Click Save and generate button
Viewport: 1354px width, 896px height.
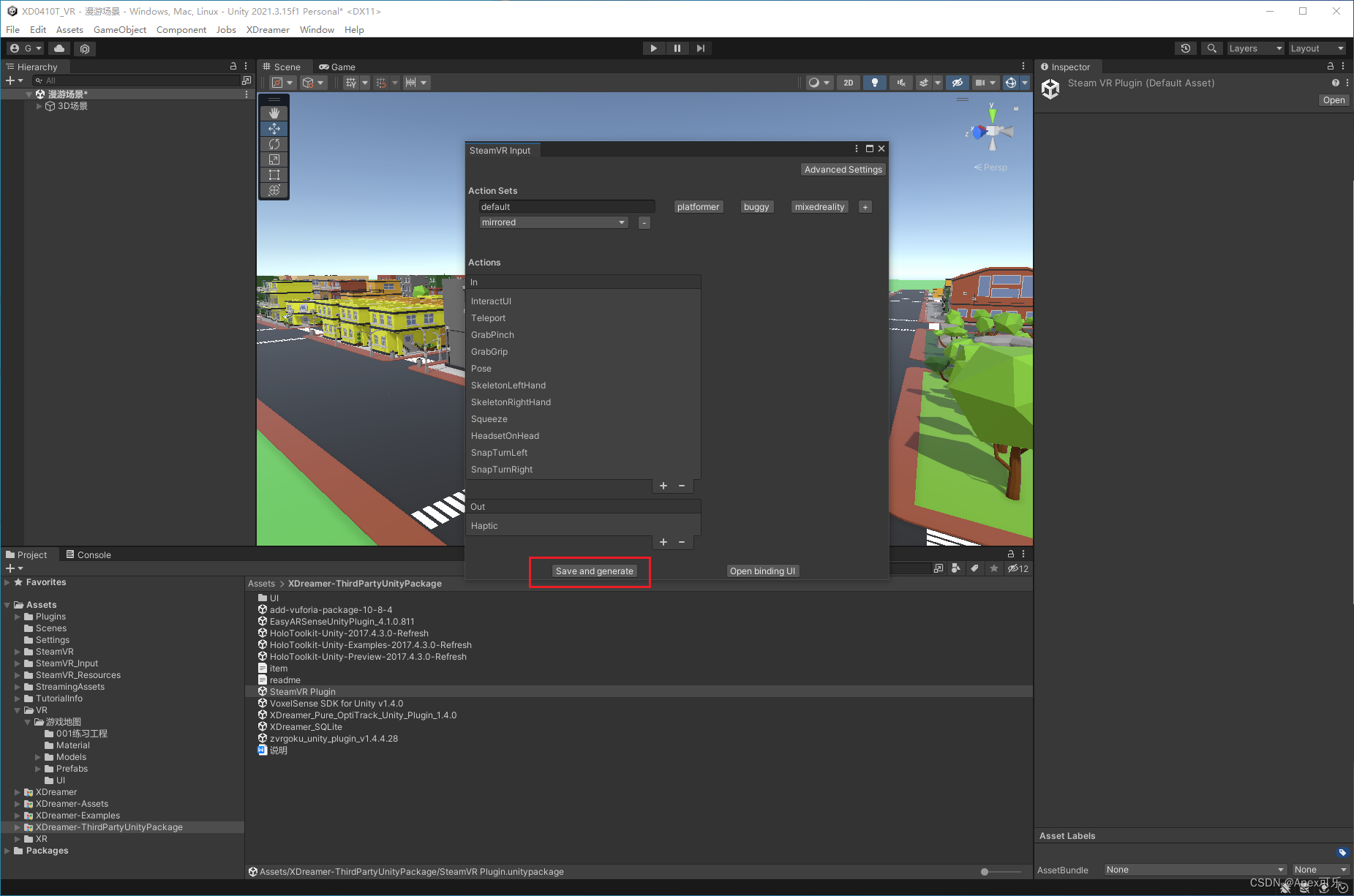coord(595,571)
